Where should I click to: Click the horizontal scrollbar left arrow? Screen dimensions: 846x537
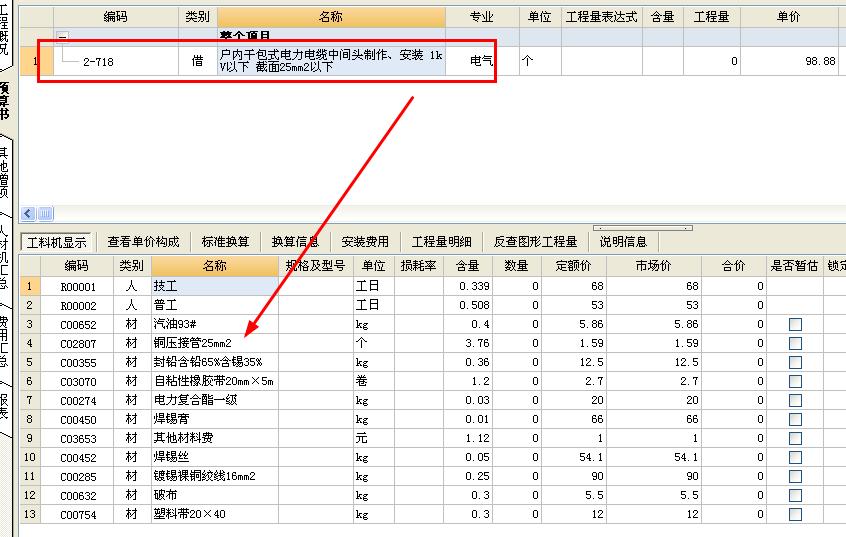point(28,214)
